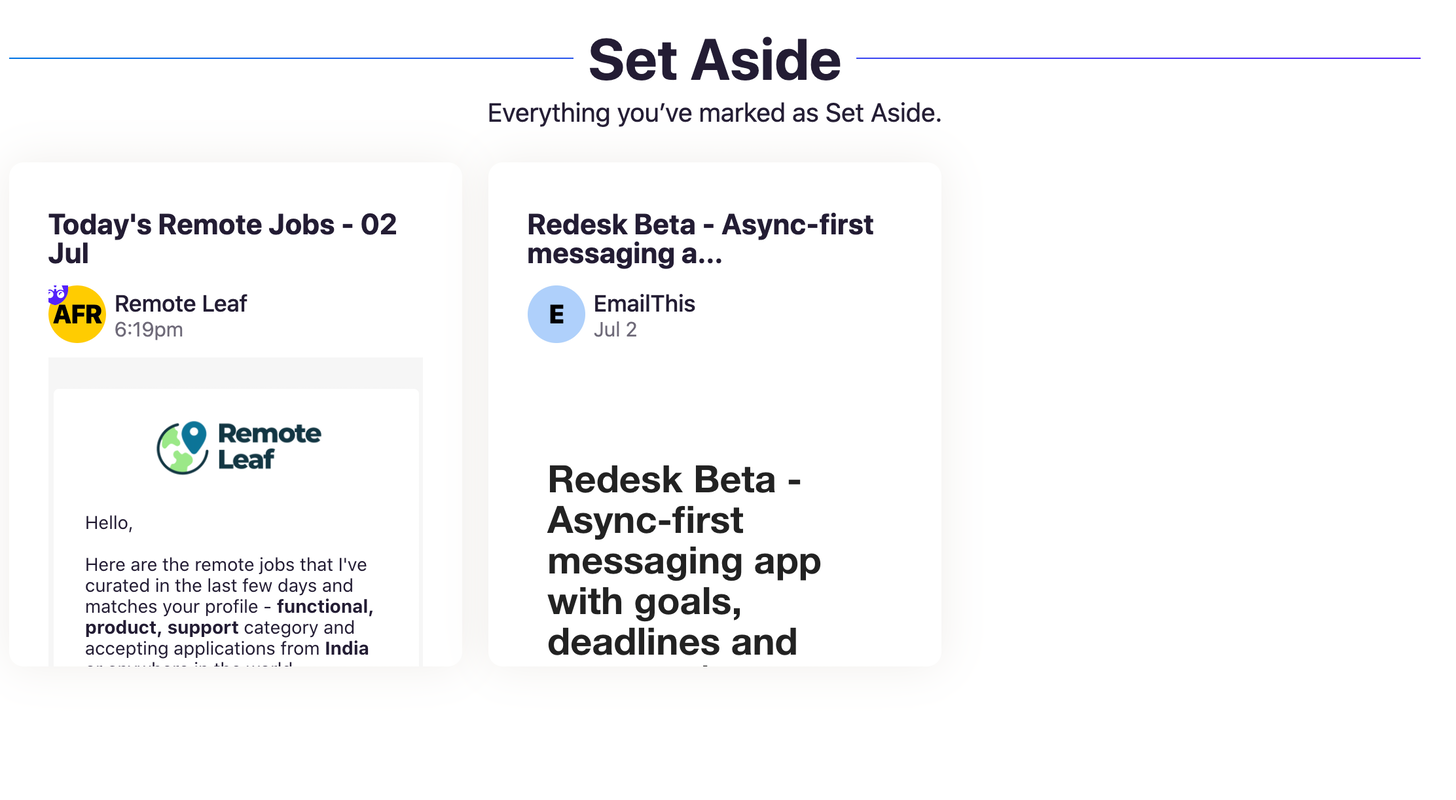Click the purple badge on AFR avatar
This screenshot has height=800, width=1456.
pyautogui.click(x=57, y=294)
